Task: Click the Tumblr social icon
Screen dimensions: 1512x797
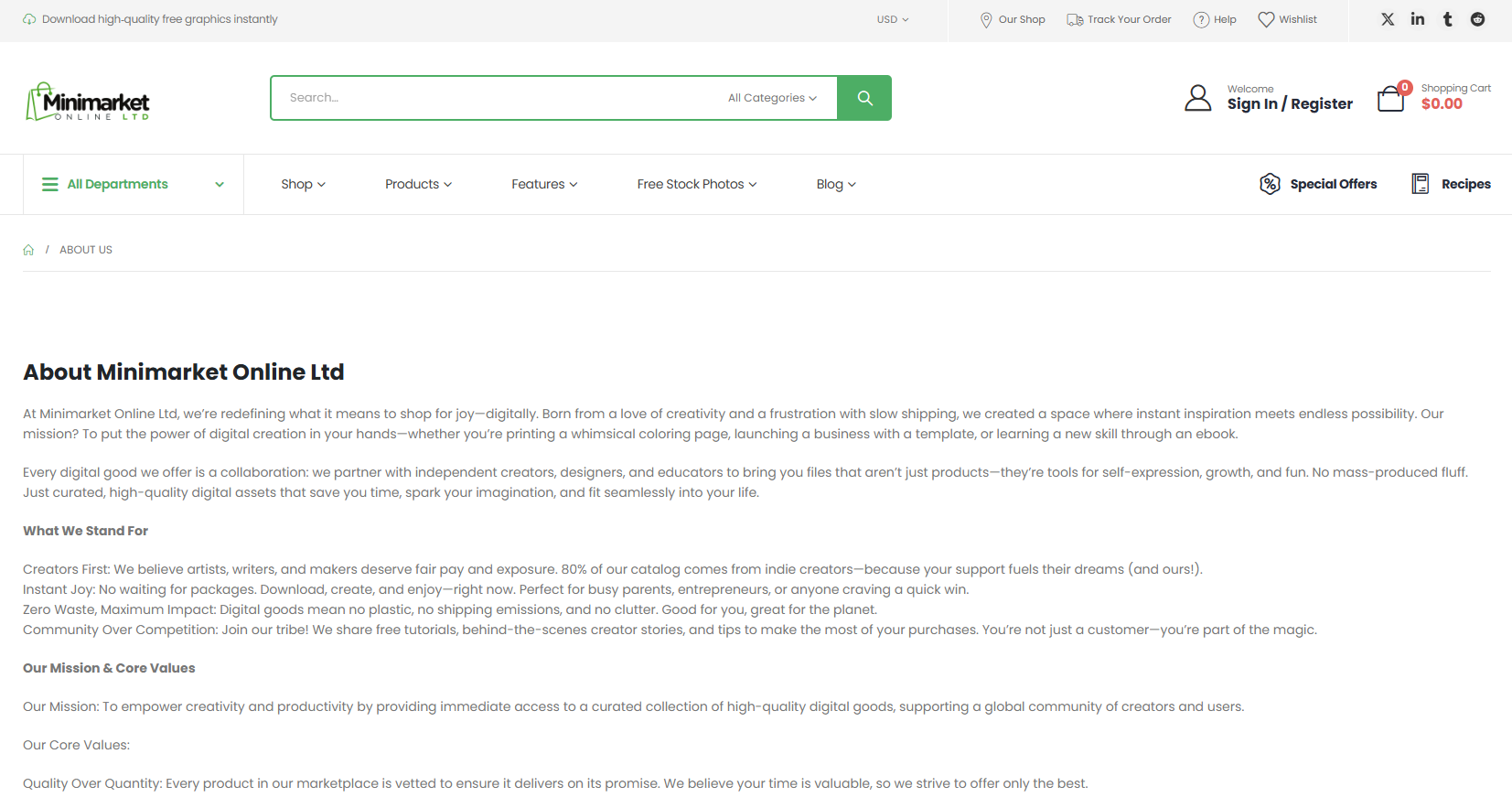Action: [x=1447, y=19]
